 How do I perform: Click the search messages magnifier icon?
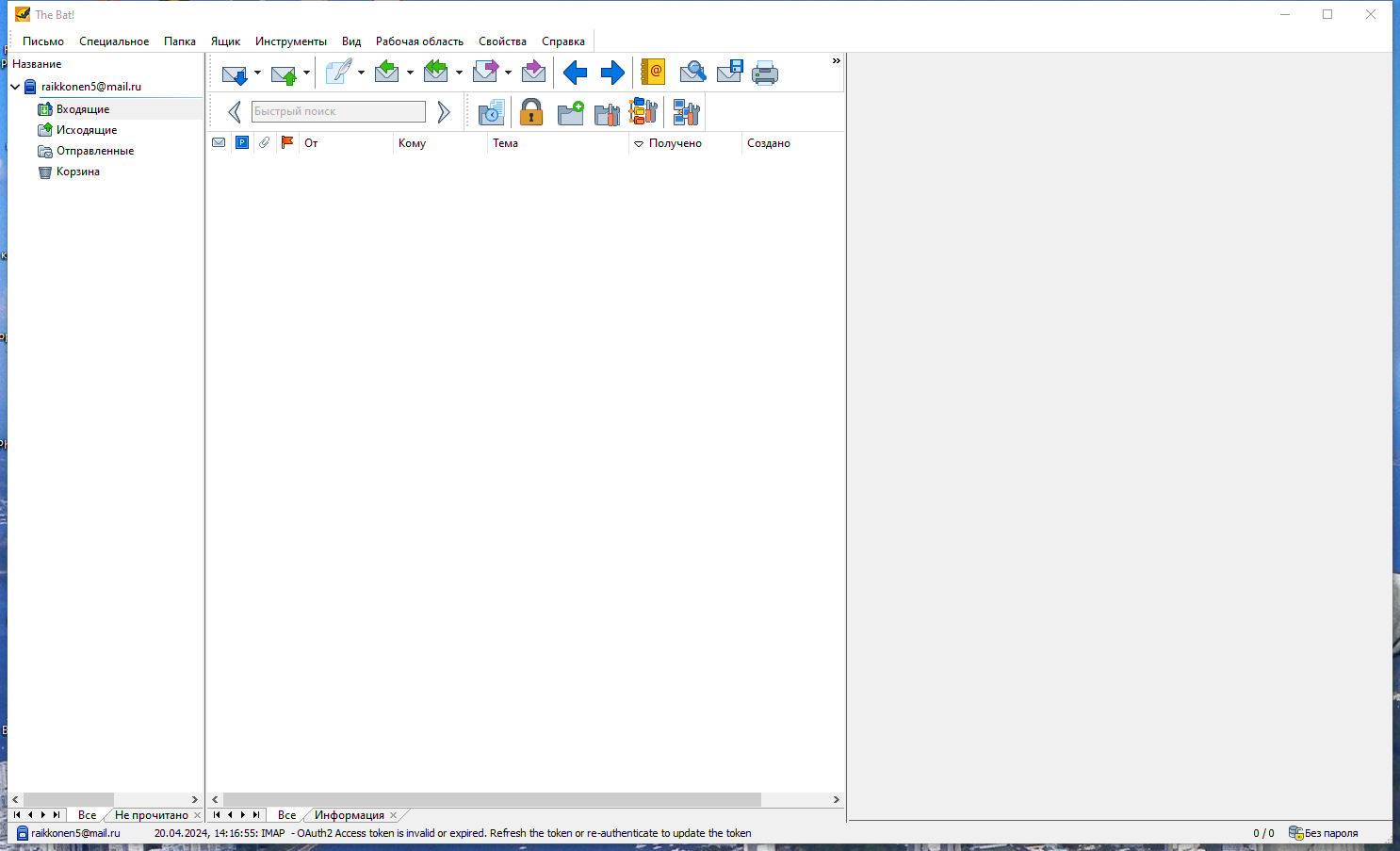pos(692,73)
